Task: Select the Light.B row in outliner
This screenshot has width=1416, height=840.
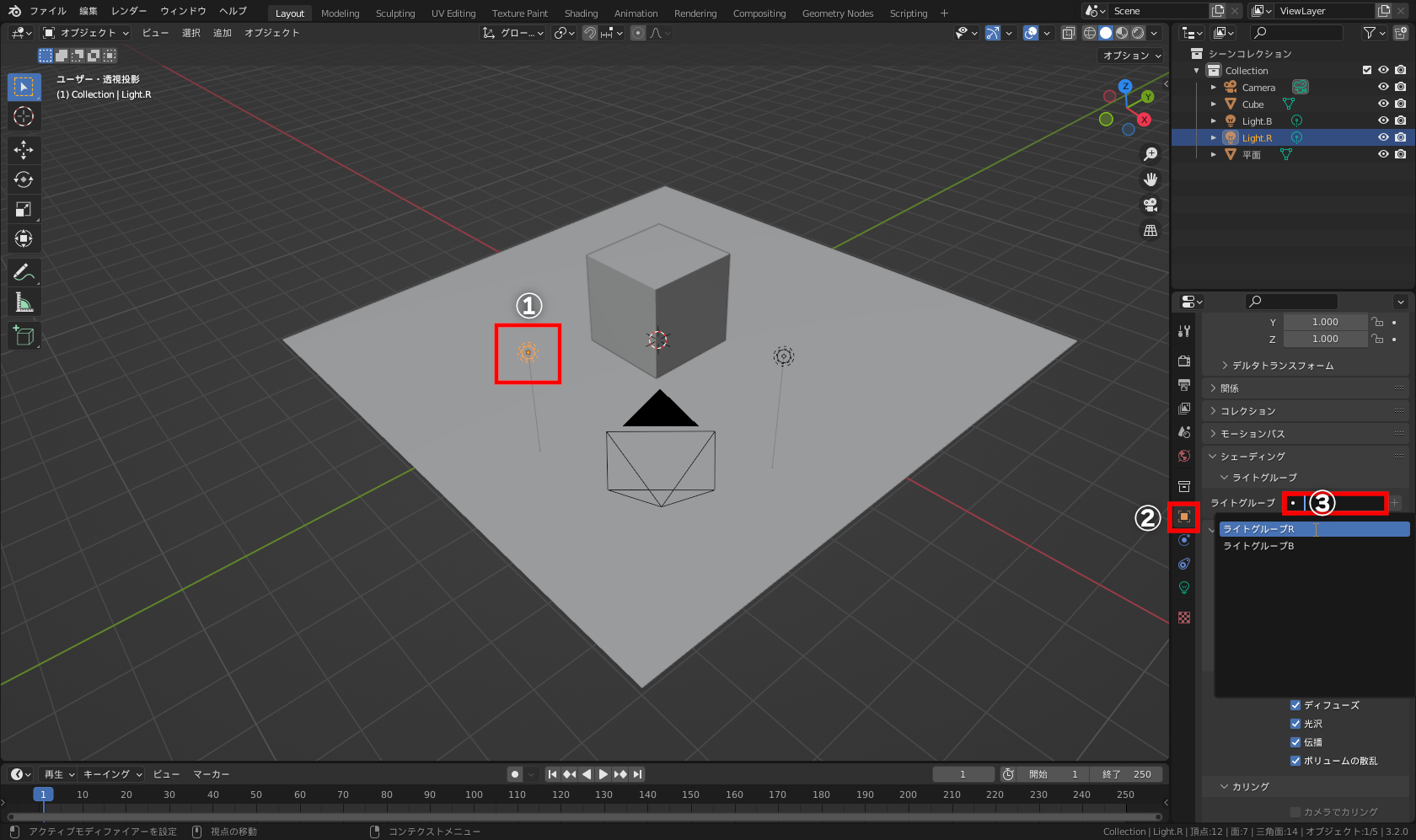Action: (x=1293, y=121)
